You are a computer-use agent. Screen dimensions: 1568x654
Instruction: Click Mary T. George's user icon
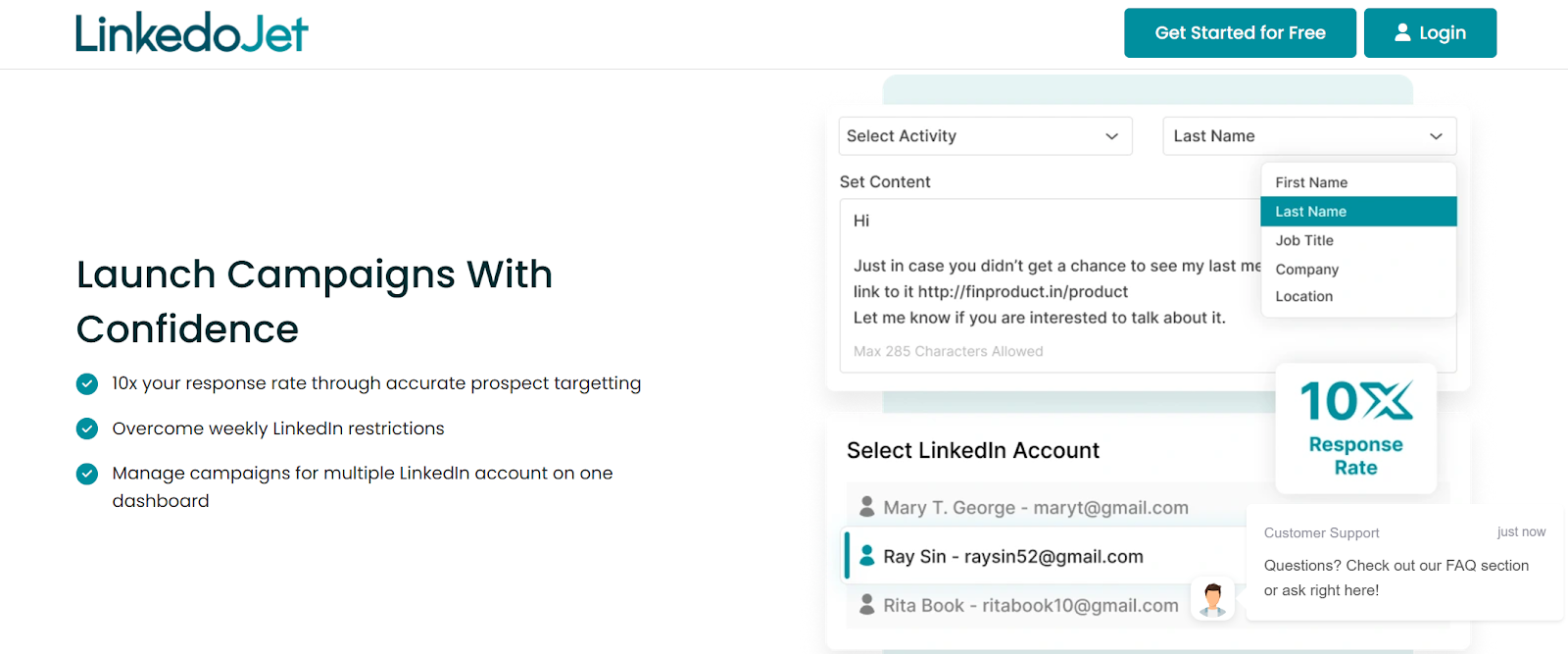point(867,507)
